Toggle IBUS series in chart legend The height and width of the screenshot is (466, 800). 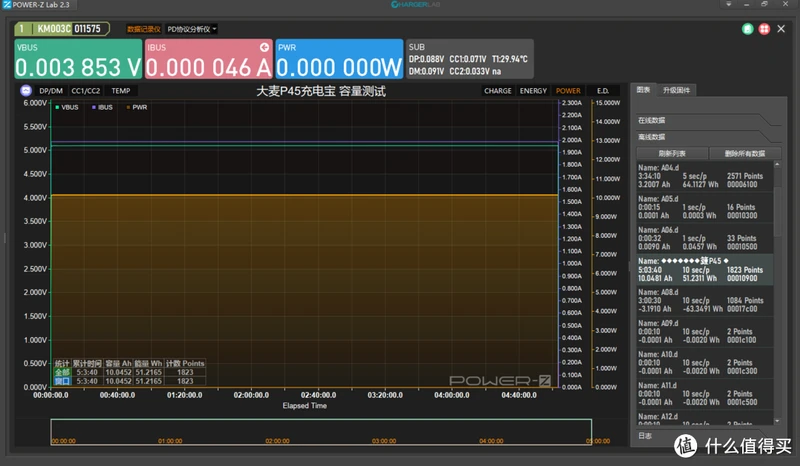tap(103, 107)
